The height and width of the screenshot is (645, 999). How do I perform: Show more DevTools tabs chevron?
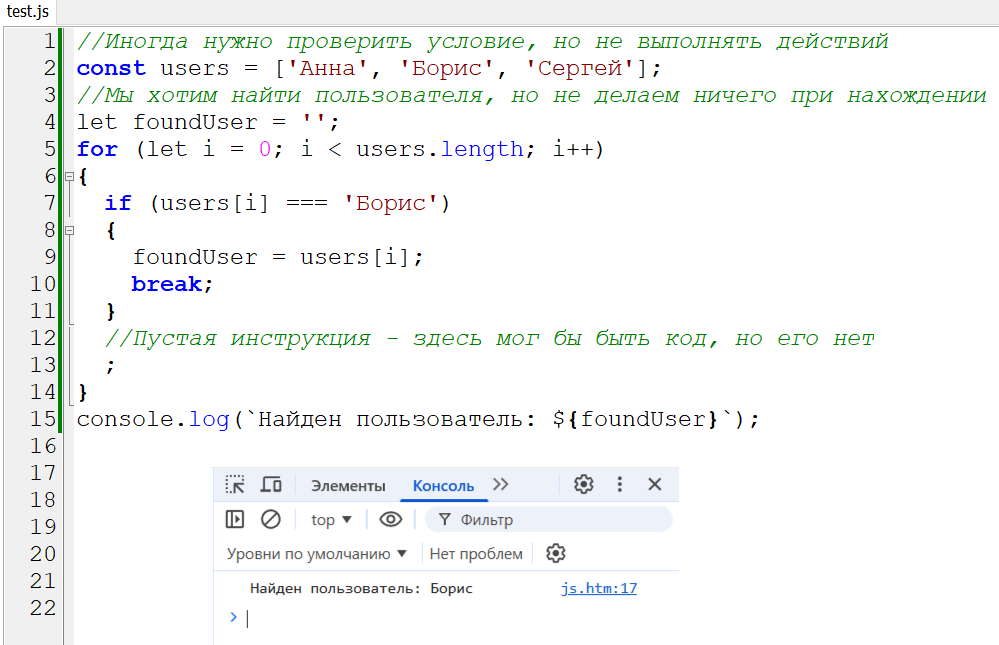[501, 484]
